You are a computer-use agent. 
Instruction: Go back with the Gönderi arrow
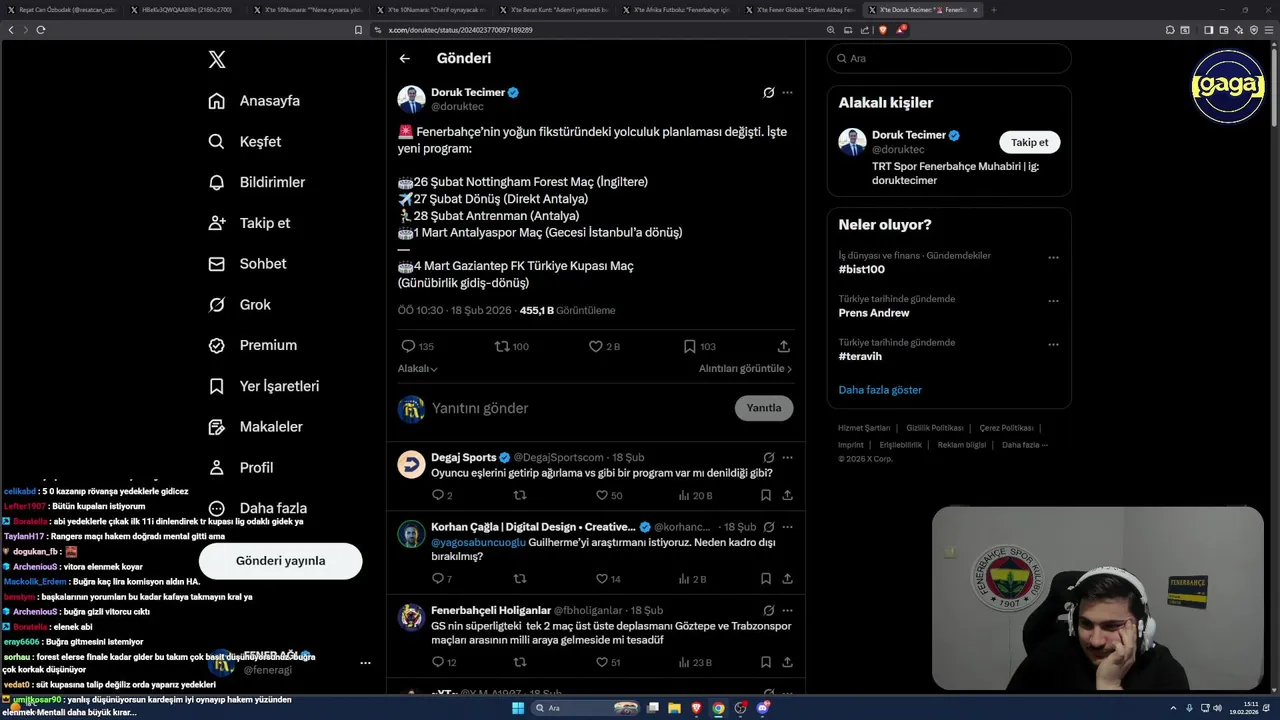pyautogui.click(x=405, y=59)
